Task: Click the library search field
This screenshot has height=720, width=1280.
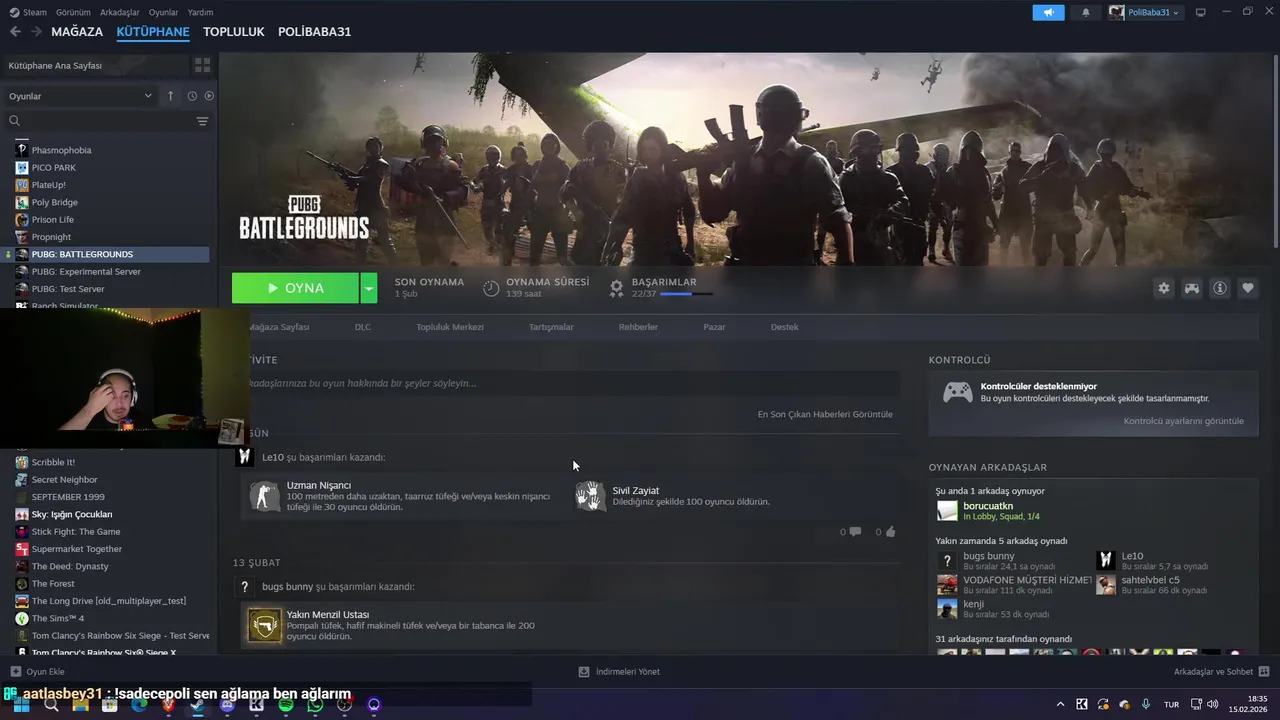Action: [100, 121]
